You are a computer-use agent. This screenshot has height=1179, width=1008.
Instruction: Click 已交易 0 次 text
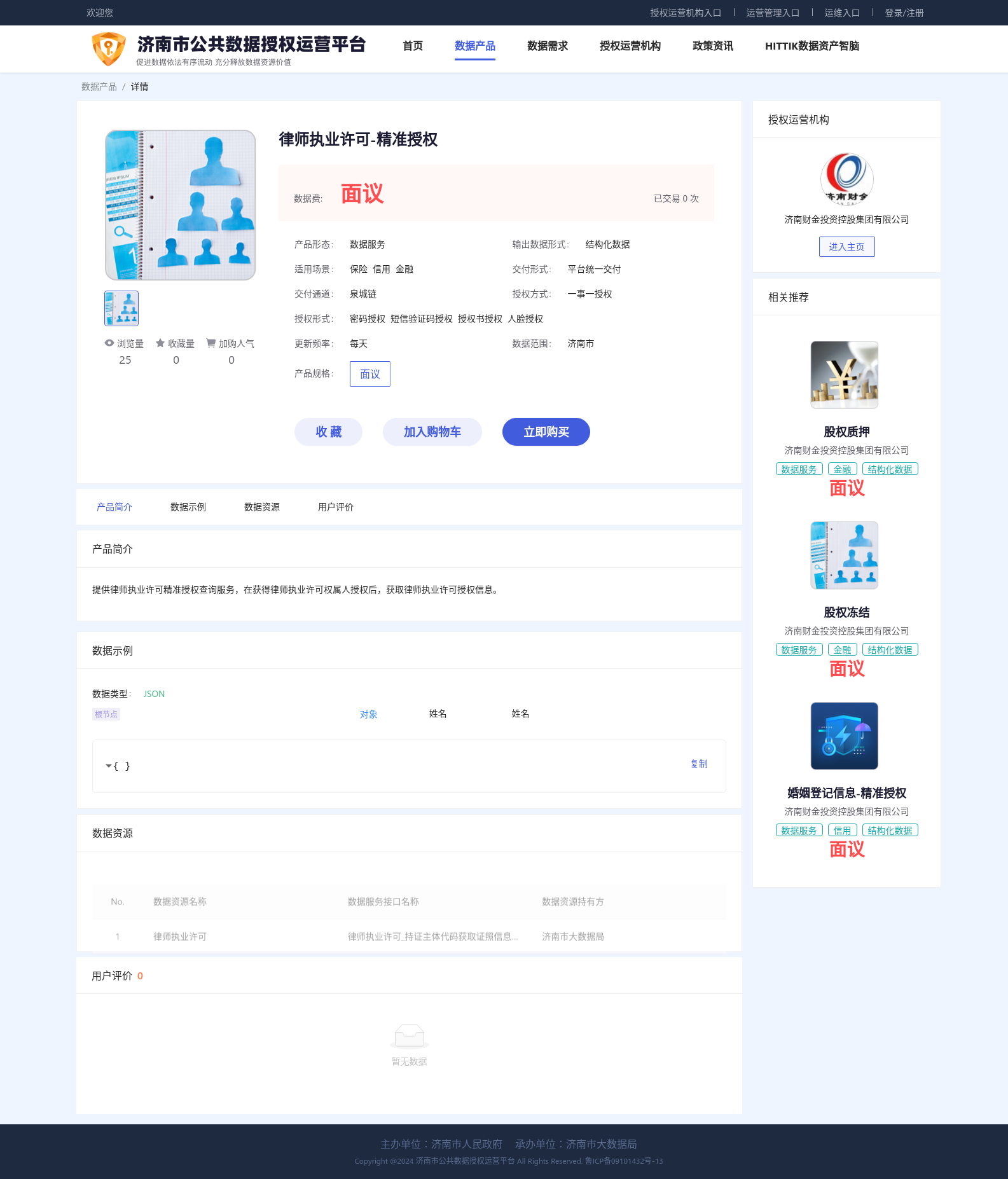click(676, 198)
